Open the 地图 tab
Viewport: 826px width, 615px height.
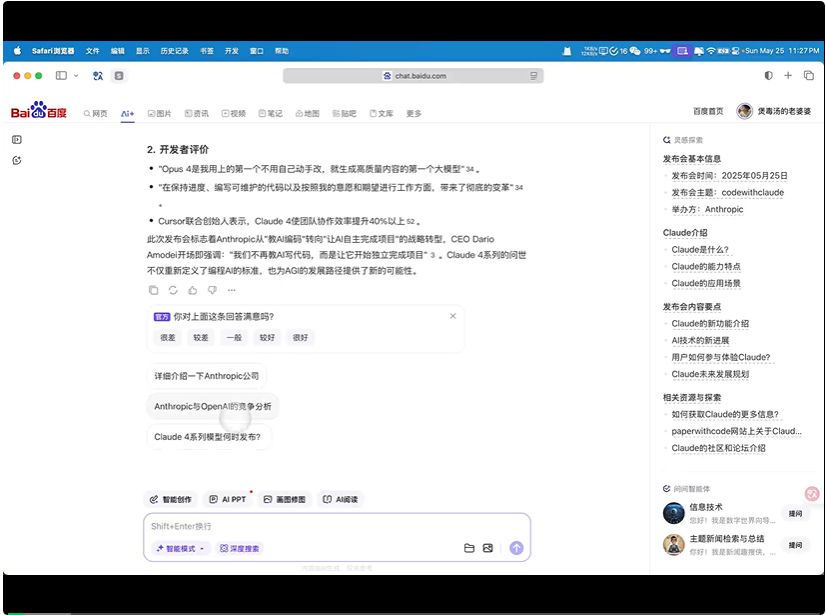tap(308, 113)
